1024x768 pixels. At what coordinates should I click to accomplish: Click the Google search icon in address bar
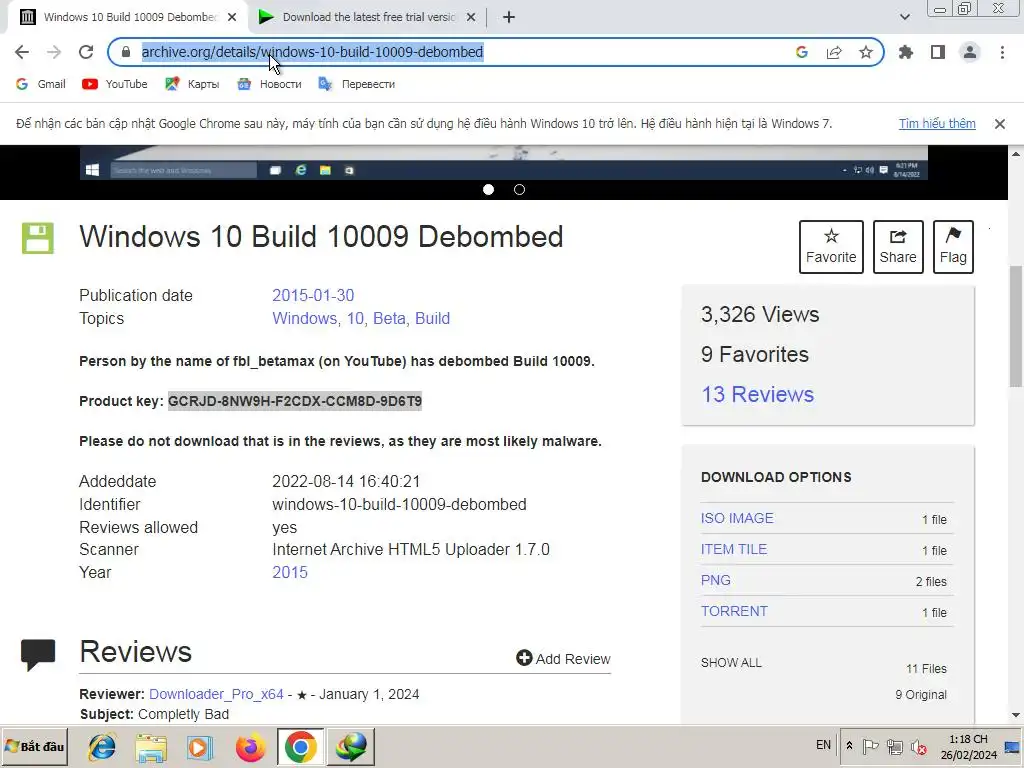tap(802, 52)
